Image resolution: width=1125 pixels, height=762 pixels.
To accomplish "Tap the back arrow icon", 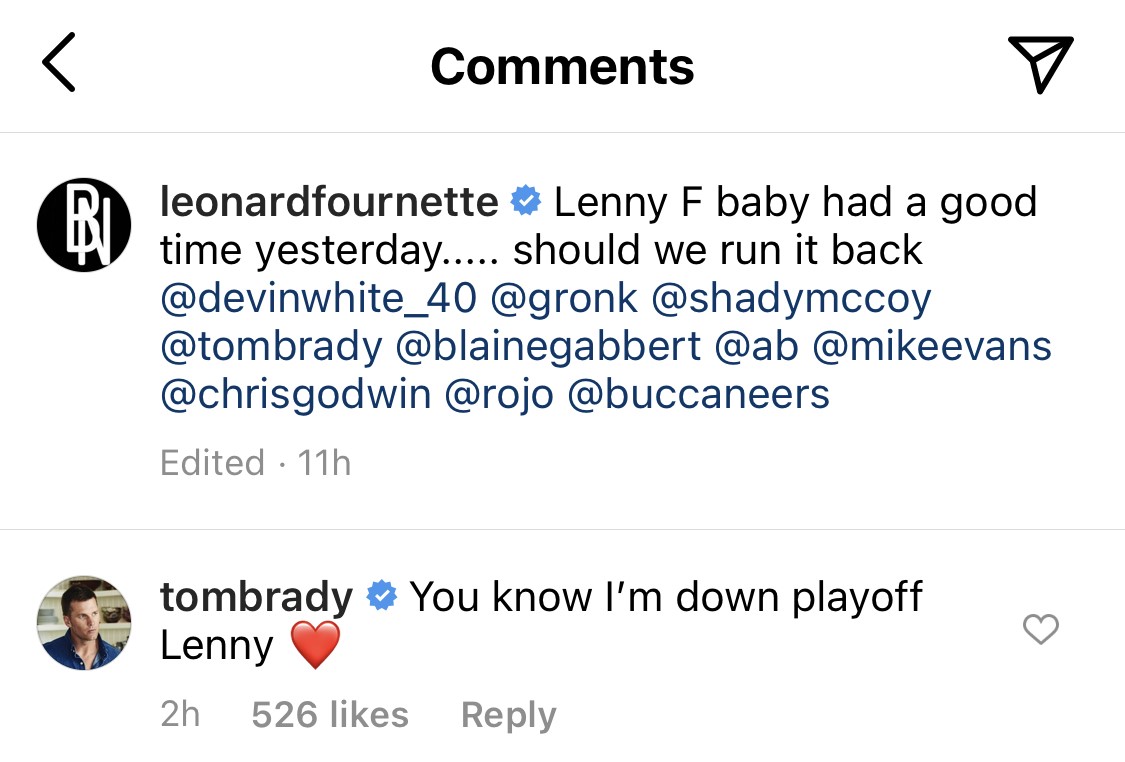I will click(58, 63).
